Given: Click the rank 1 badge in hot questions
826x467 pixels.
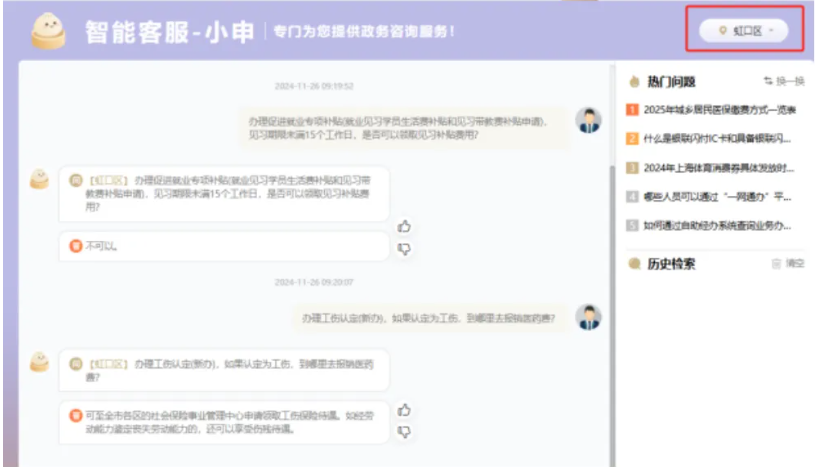Looking at the screenshot, I should 632,110.
